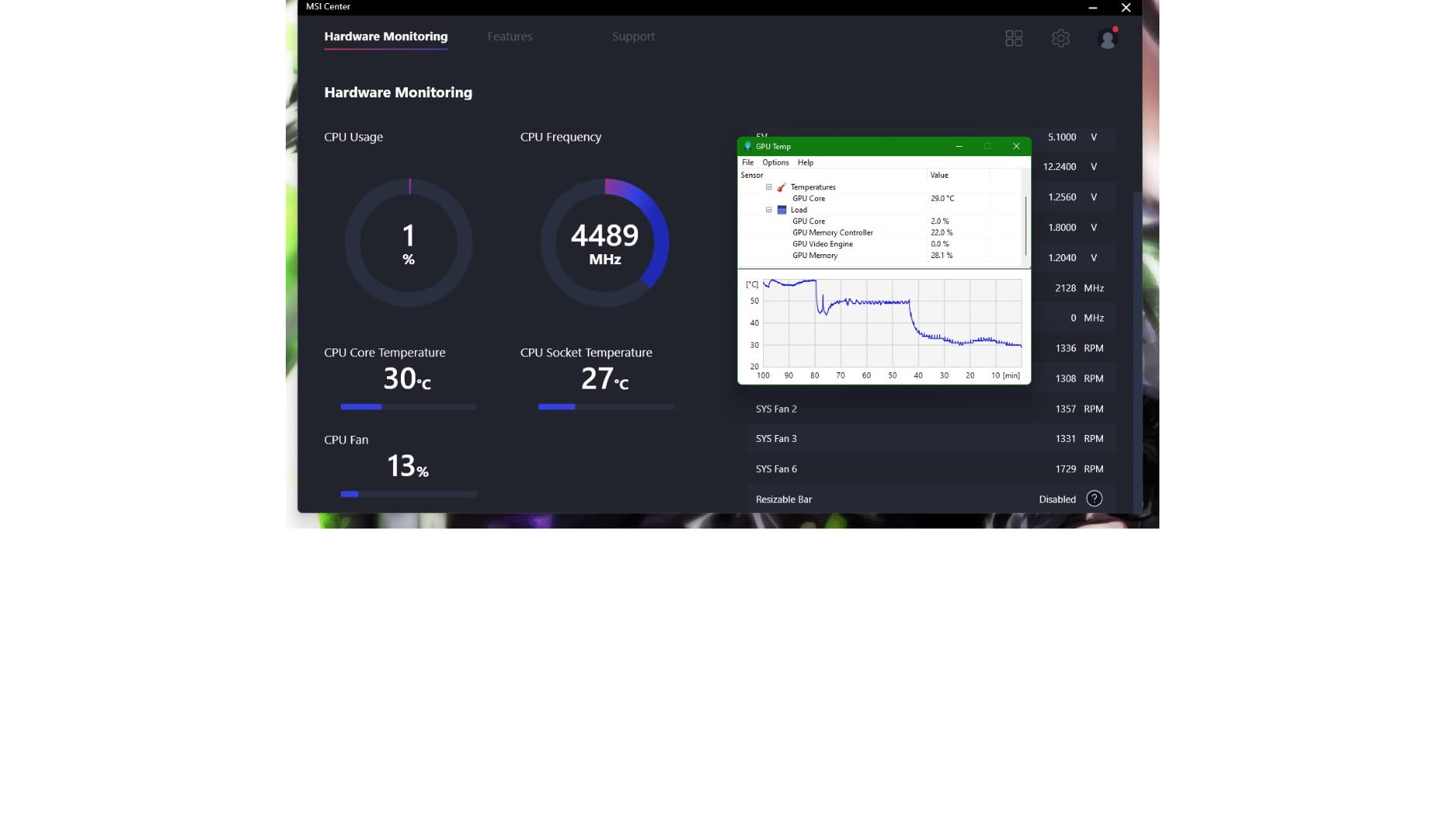This screenshot has height=819, width=1456.
Task: Open the Help menu in GPU Temp
Action: (806, 163)
